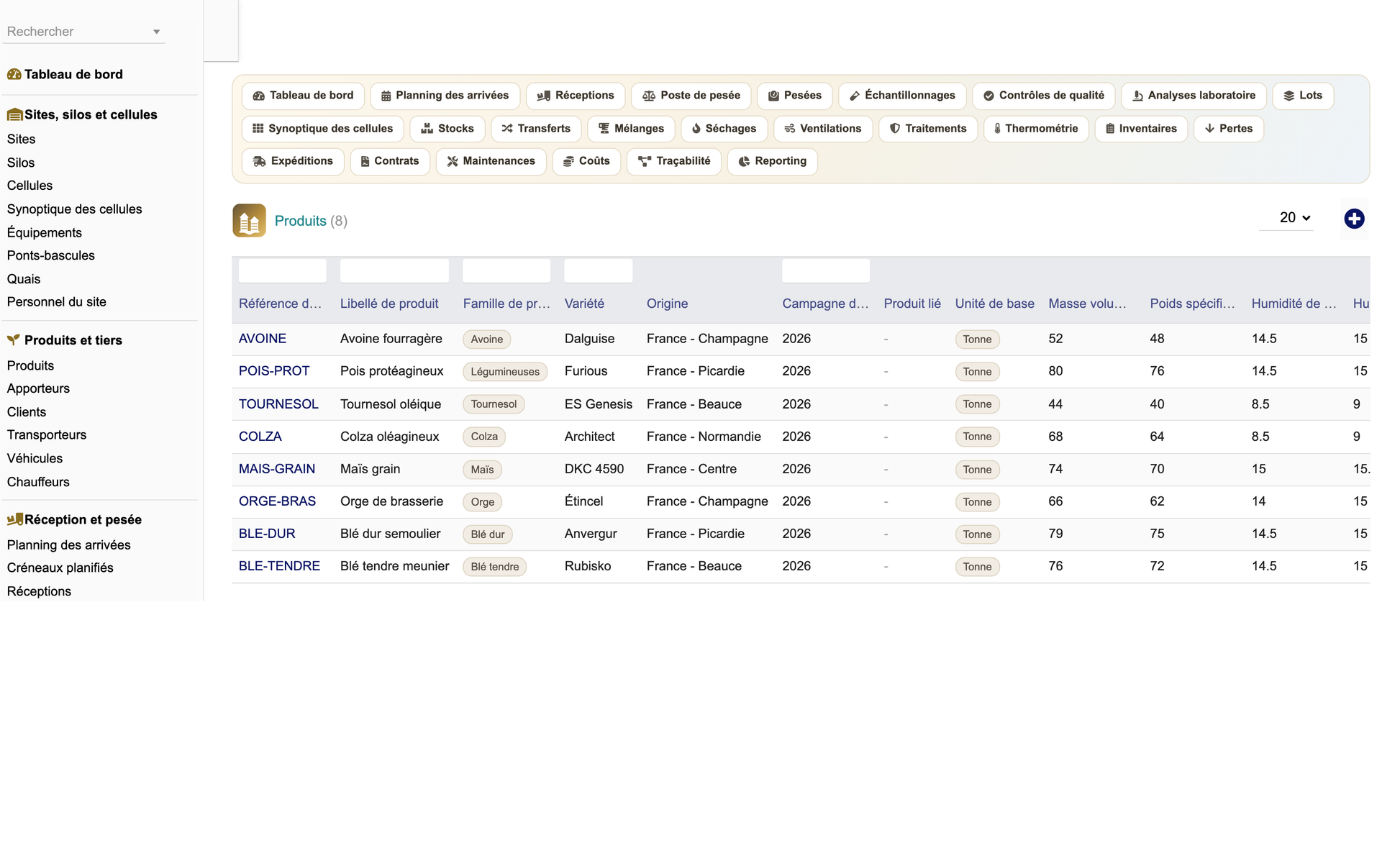1400x866 pixels.
Task: Select Cellules in the sidebar
Action: (x=29, y=186)
